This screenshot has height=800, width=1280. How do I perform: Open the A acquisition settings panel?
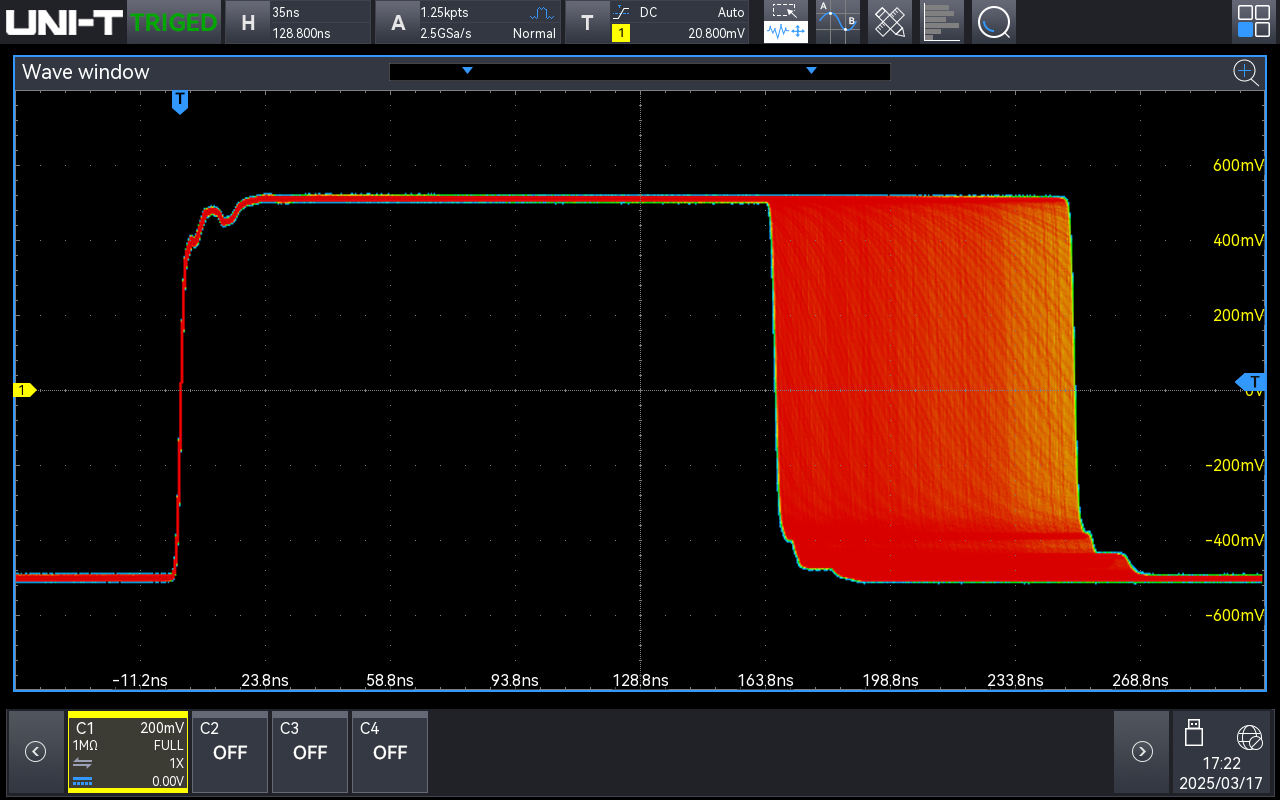pos(467,22)
